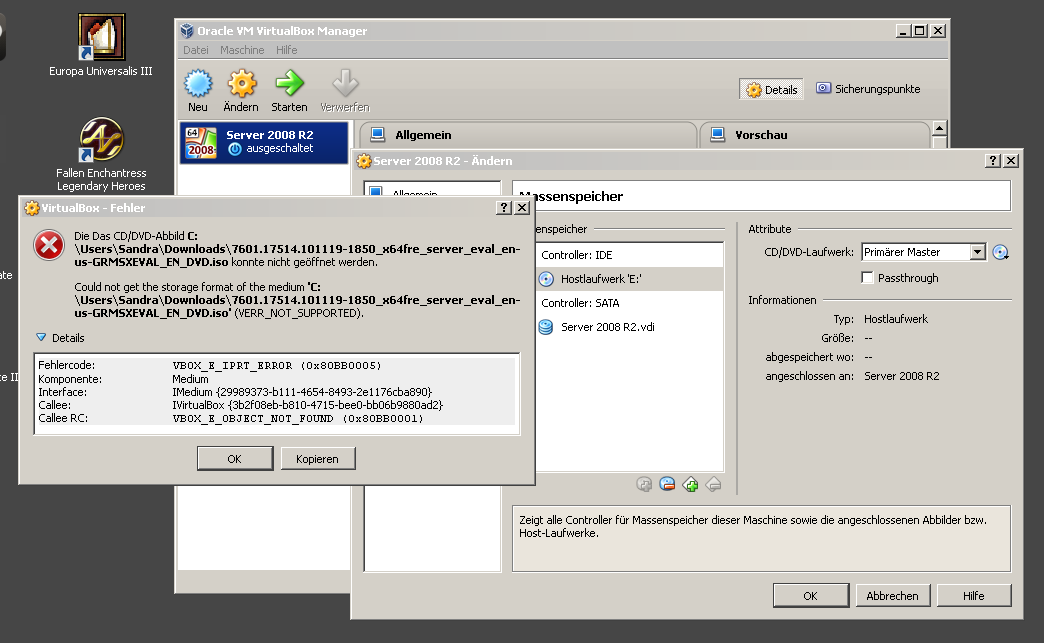
Task: Click the scroll-up arrow in the Manager details pane
Action: pyautogui.click(x=939, y=128)
